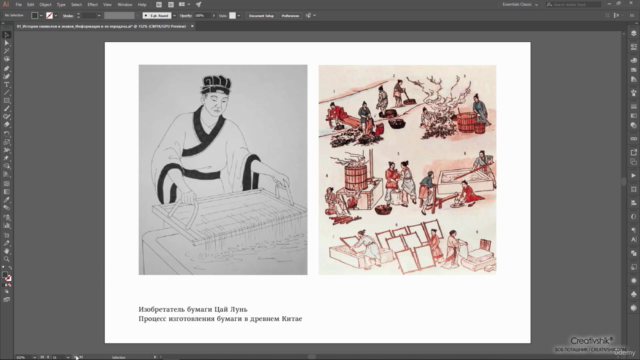Open the Help menu
Viewport: 640px width, 360px height.
(142, 4)
